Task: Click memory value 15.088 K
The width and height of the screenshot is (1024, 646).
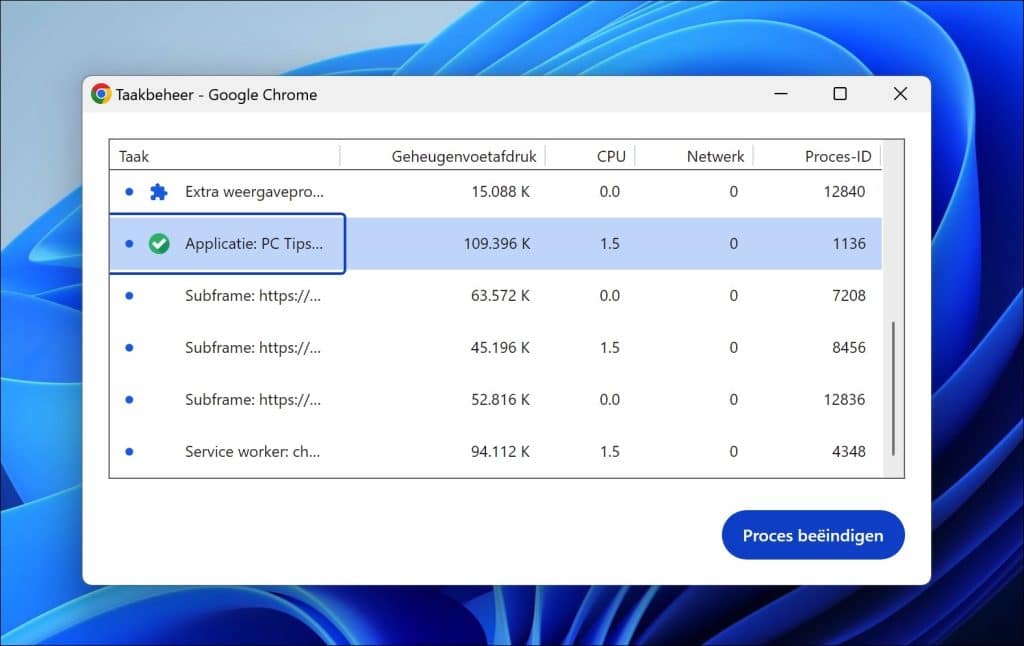Action: coord(500,191)
